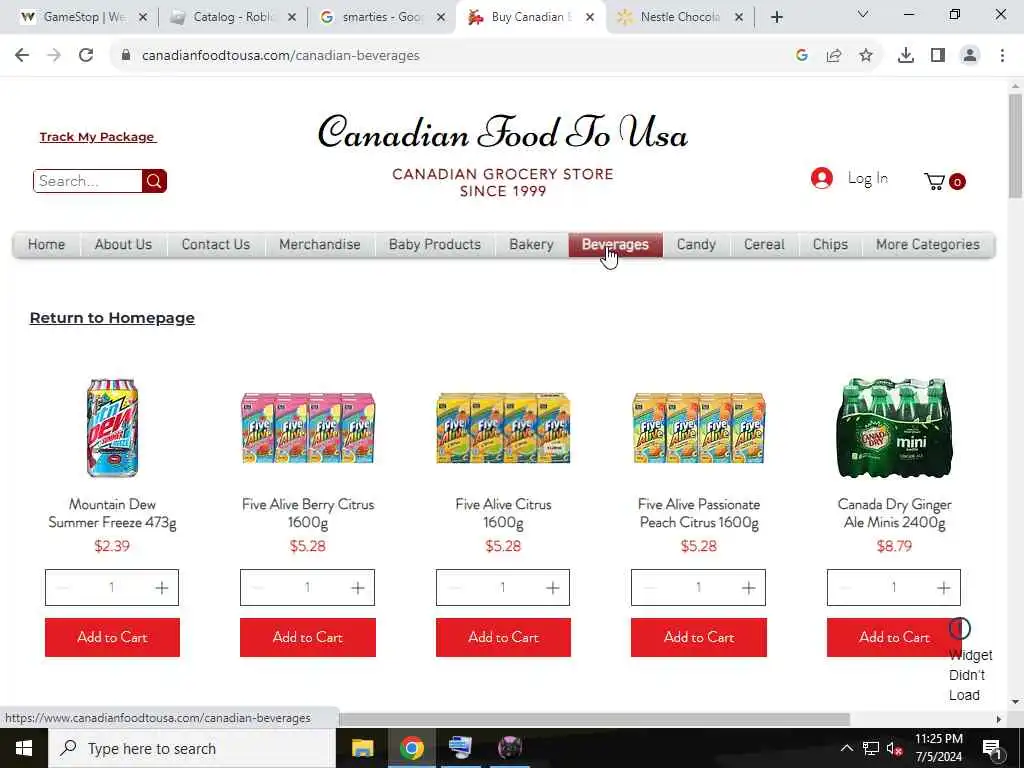This screenshot has height=768, width=1024.
Task: Open Chrome three-dot menu
Action: 1002,56
